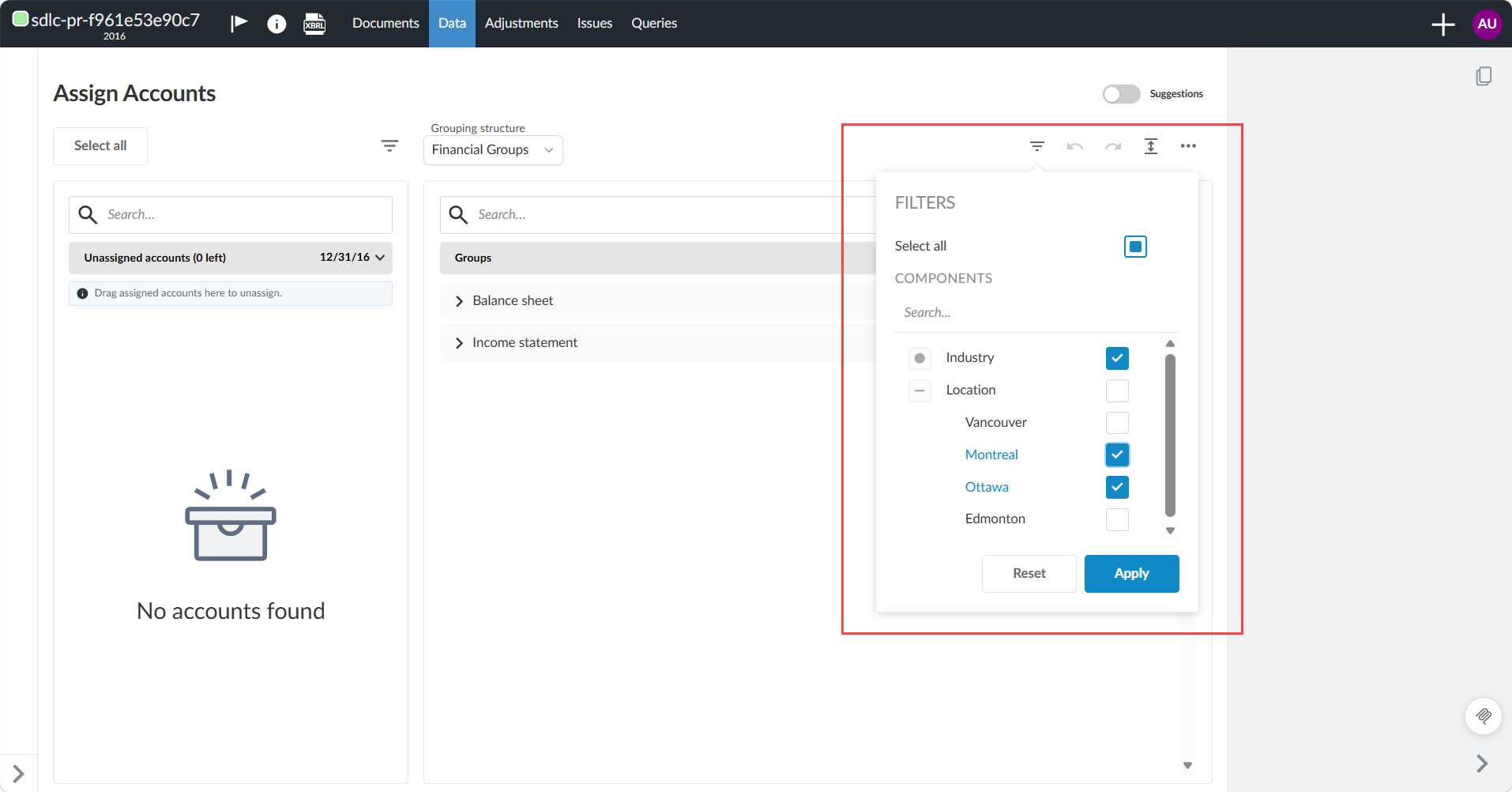This screenshot has height=792, width=1512.
Task: Check the Edmonton checkbox
Action: click(1117, 519)
